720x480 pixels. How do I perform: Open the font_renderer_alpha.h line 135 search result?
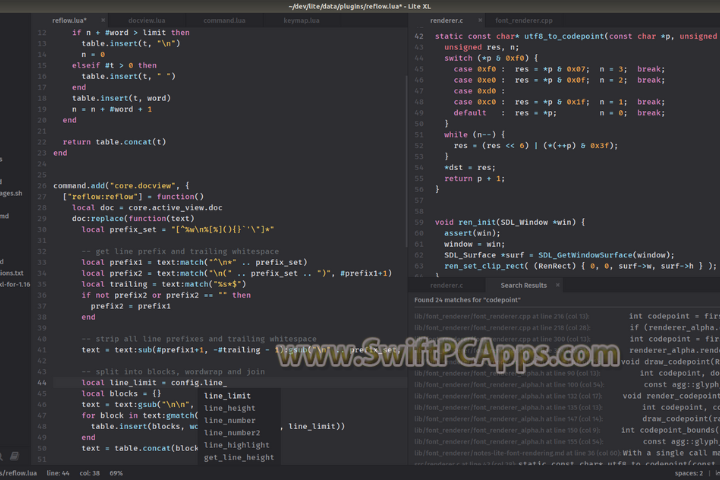pos(508,407)
